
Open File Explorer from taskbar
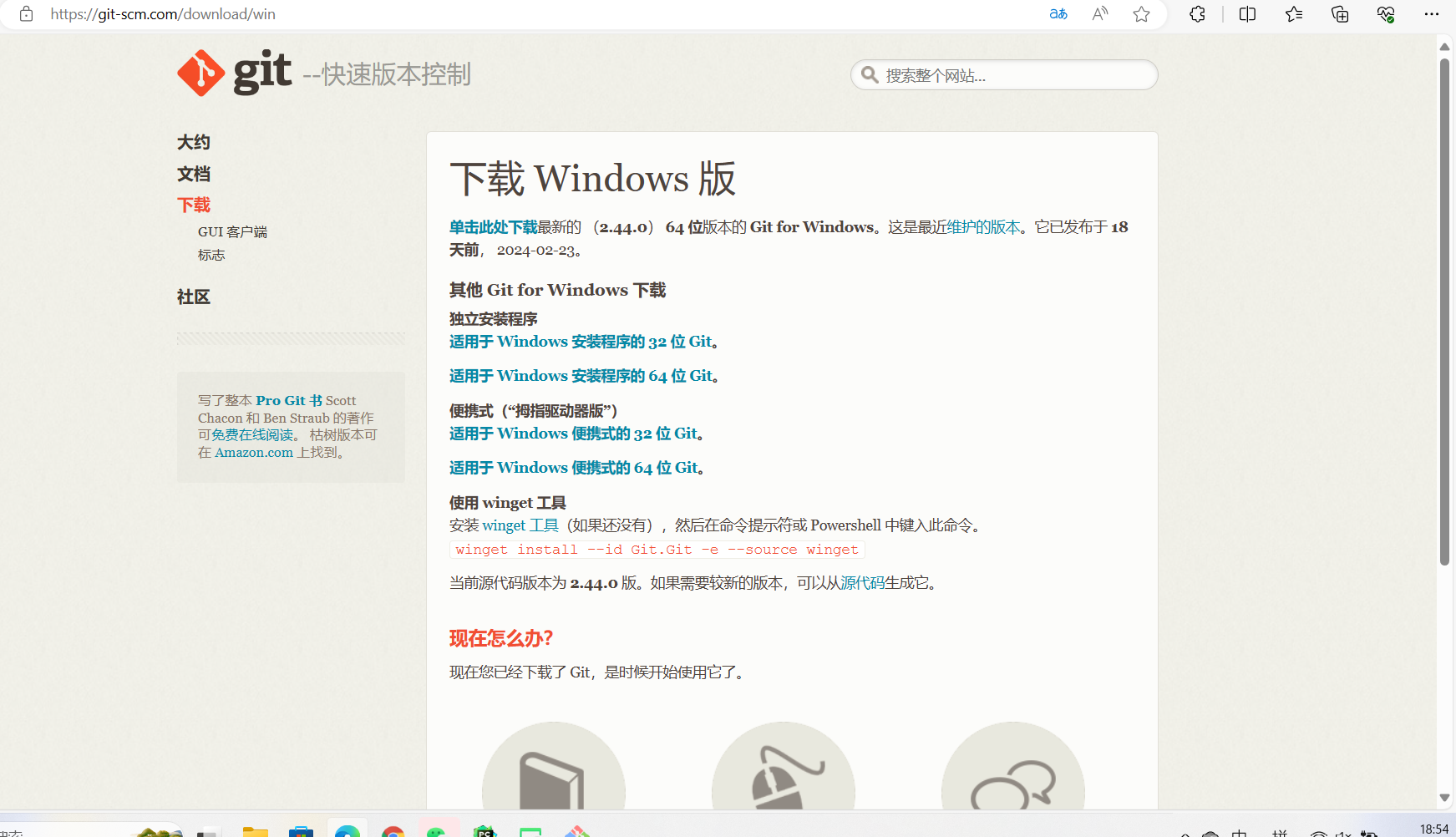tap(255, 831)
